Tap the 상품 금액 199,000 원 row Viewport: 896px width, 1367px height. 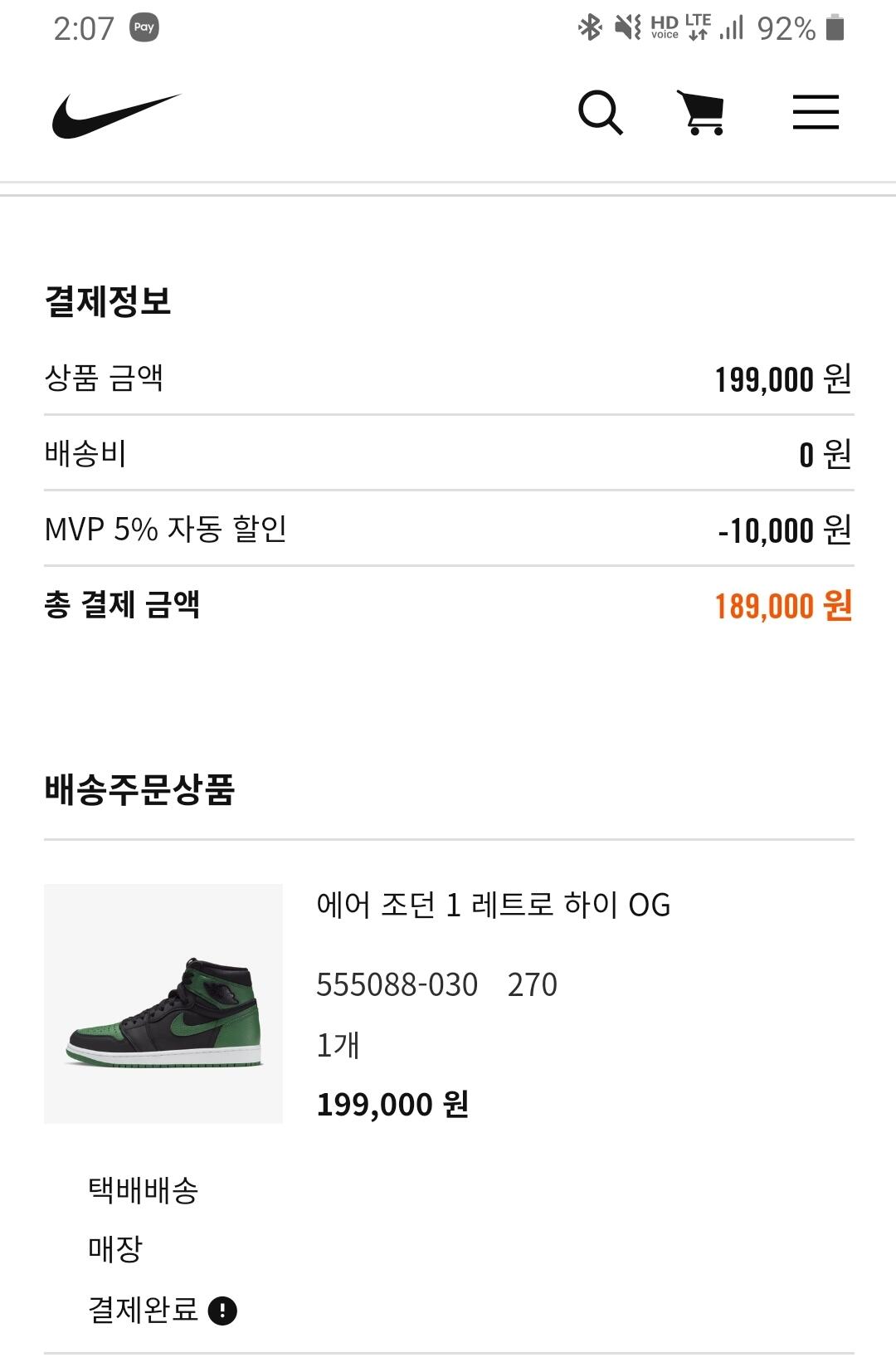pyautogui.click(x=449, y=378)
